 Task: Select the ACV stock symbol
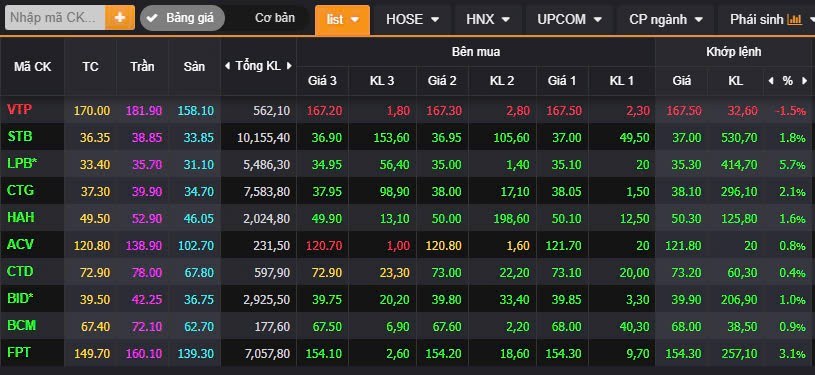(x=20, y=245)
